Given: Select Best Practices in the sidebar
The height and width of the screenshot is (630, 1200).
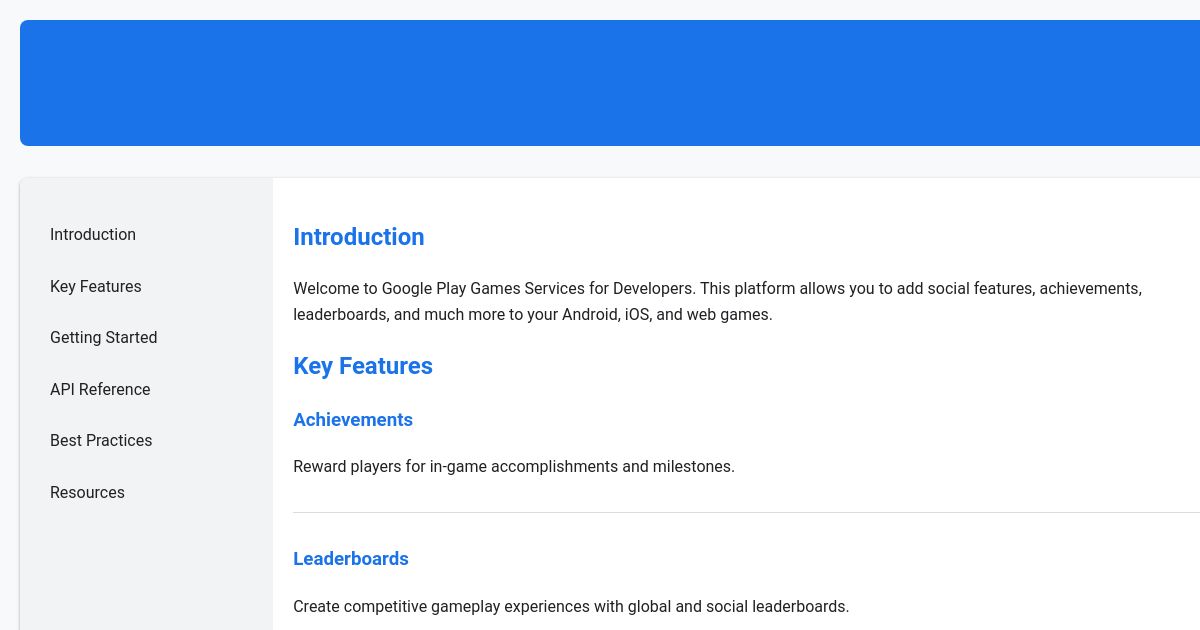Looking at the screenshot, I should coord(101,440).
